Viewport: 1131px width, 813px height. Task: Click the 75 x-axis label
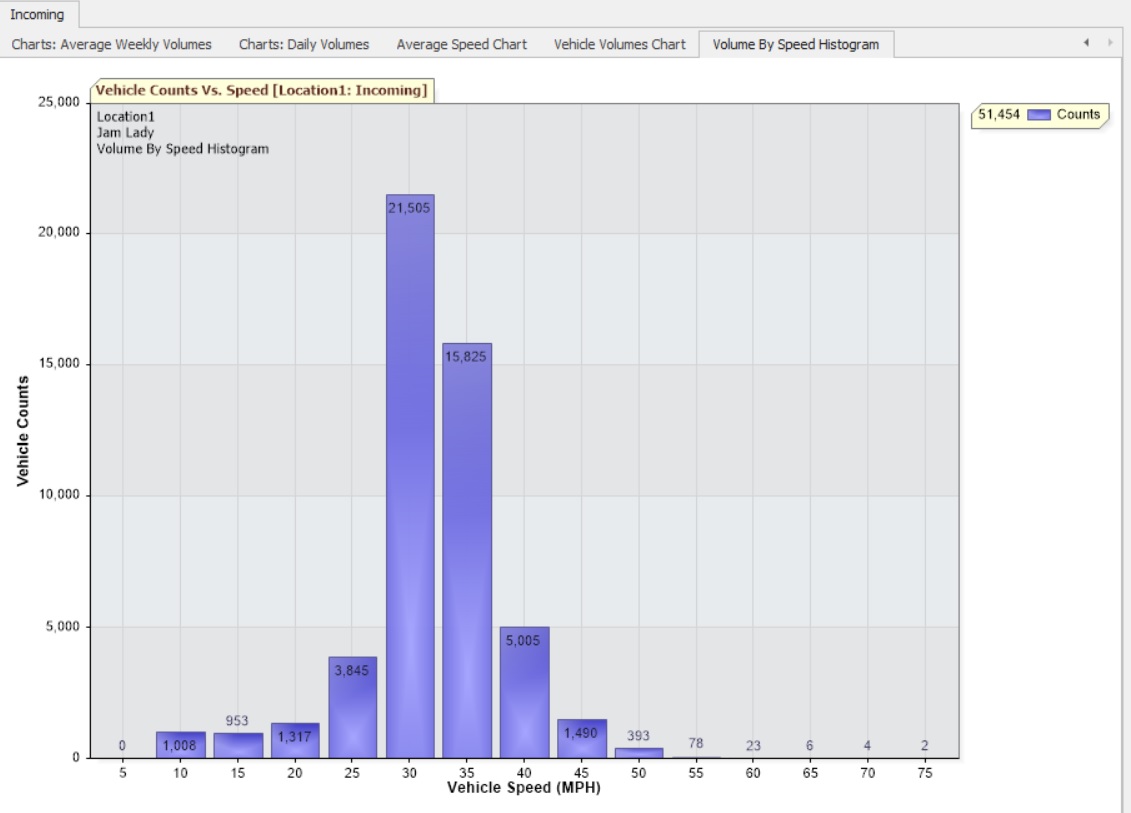point(925,773)
